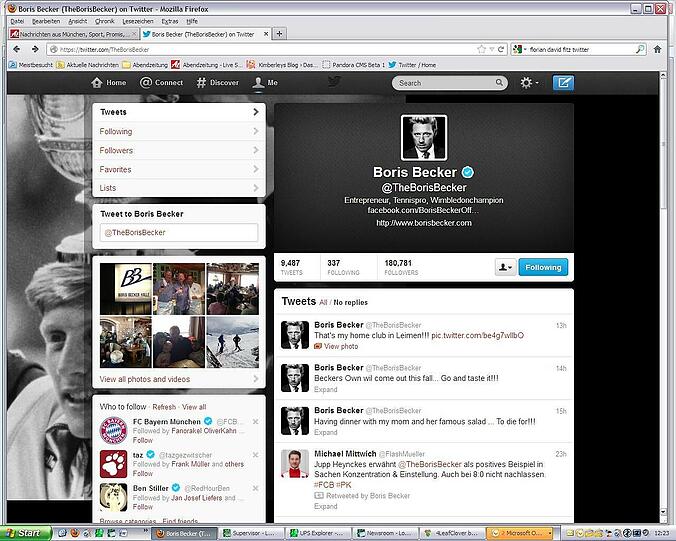This screenshot has height=541, width=676.
Task: Open Aktuelle Nachrichten bookmark
Action: pyautogui.click(x=88, y=65)
